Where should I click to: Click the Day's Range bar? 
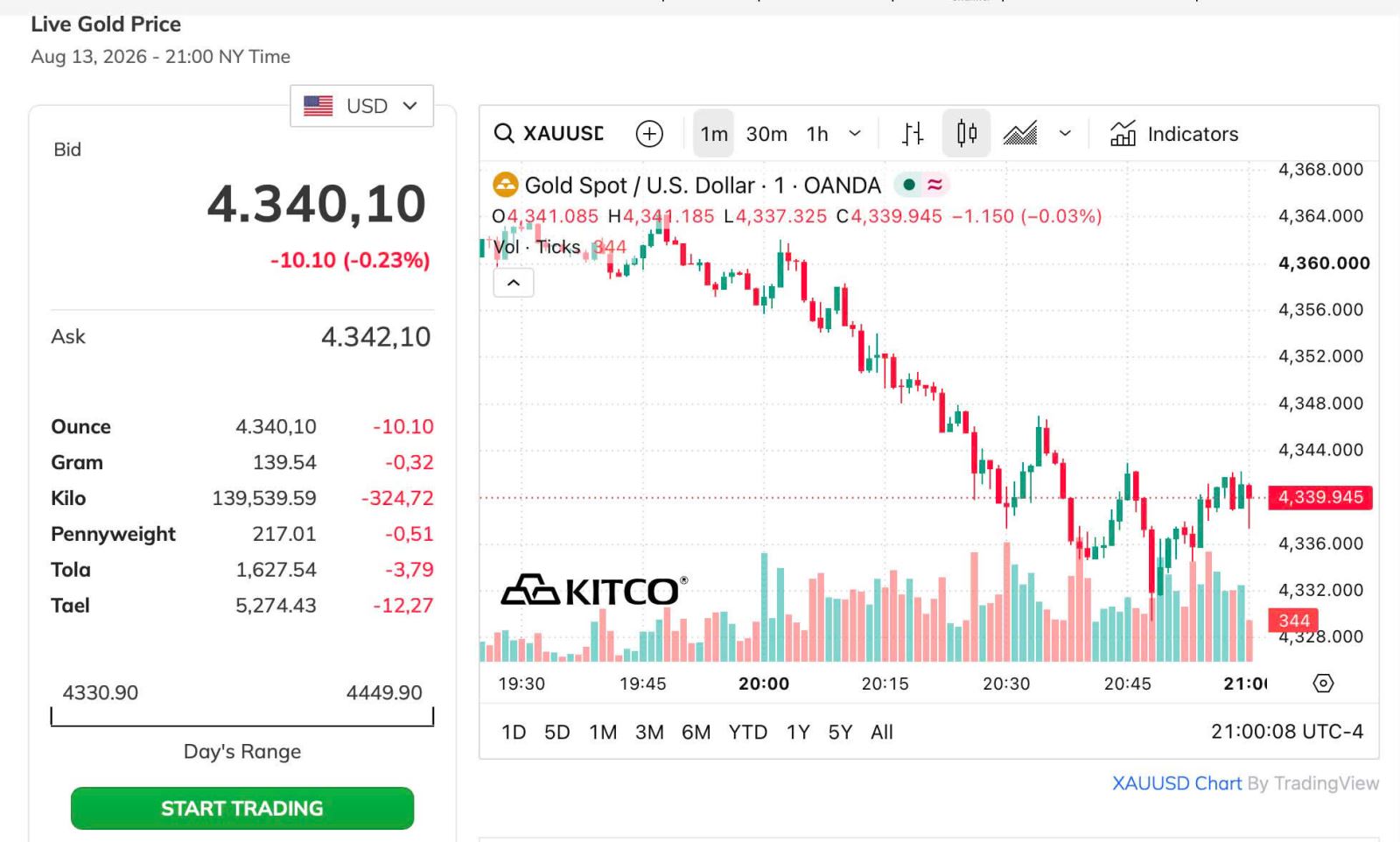(242, 718)
